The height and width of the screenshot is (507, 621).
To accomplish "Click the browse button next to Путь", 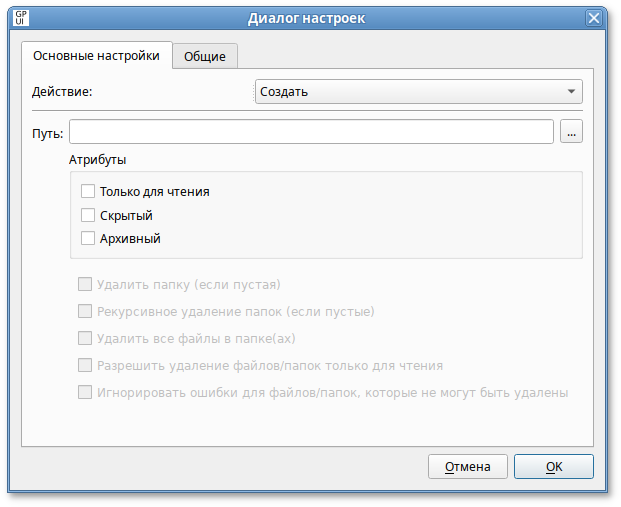I will [x=571, y=132].
